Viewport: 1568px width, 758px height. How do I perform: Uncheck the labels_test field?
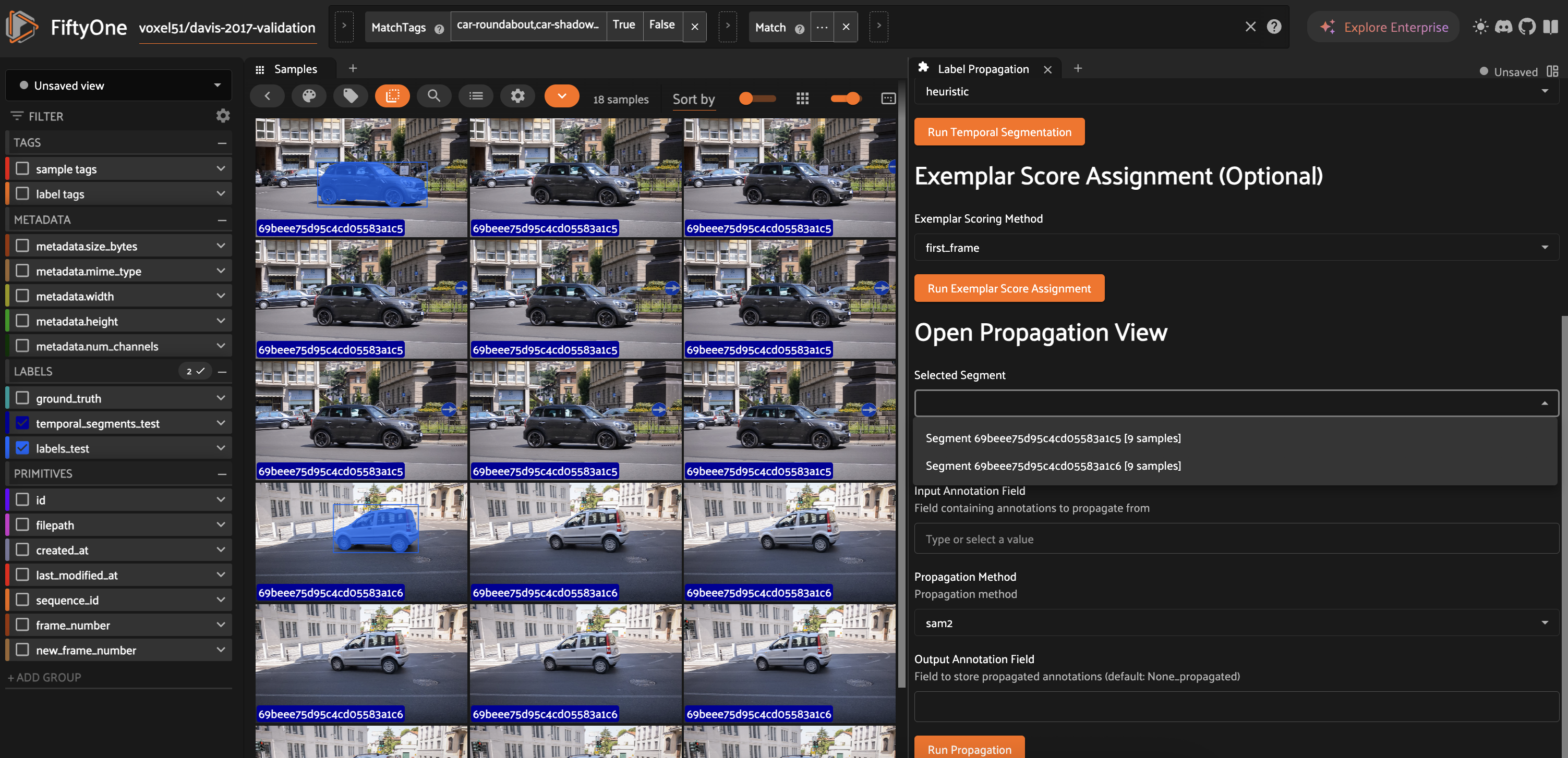click(22, 448)
